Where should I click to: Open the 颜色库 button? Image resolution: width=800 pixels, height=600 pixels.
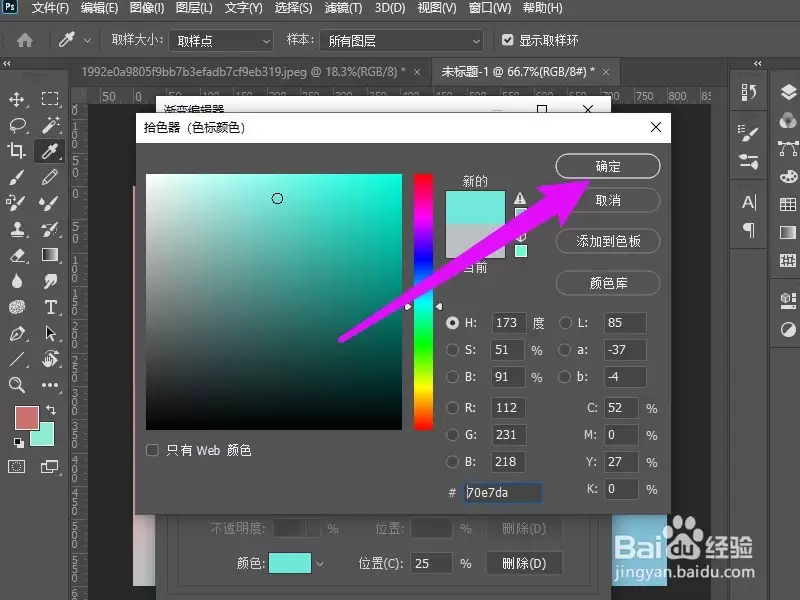(608, 283)
